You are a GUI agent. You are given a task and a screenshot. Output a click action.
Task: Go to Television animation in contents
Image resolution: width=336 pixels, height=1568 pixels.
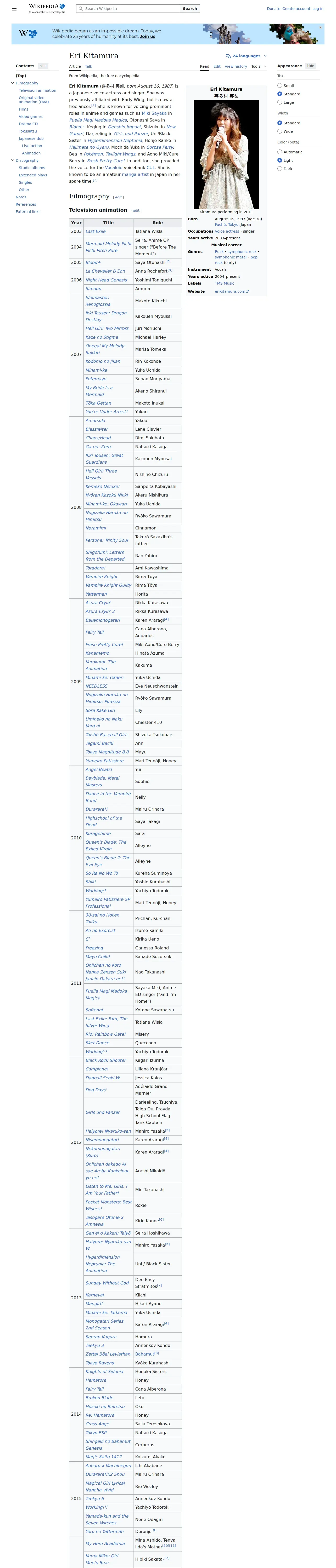(37, 90)
